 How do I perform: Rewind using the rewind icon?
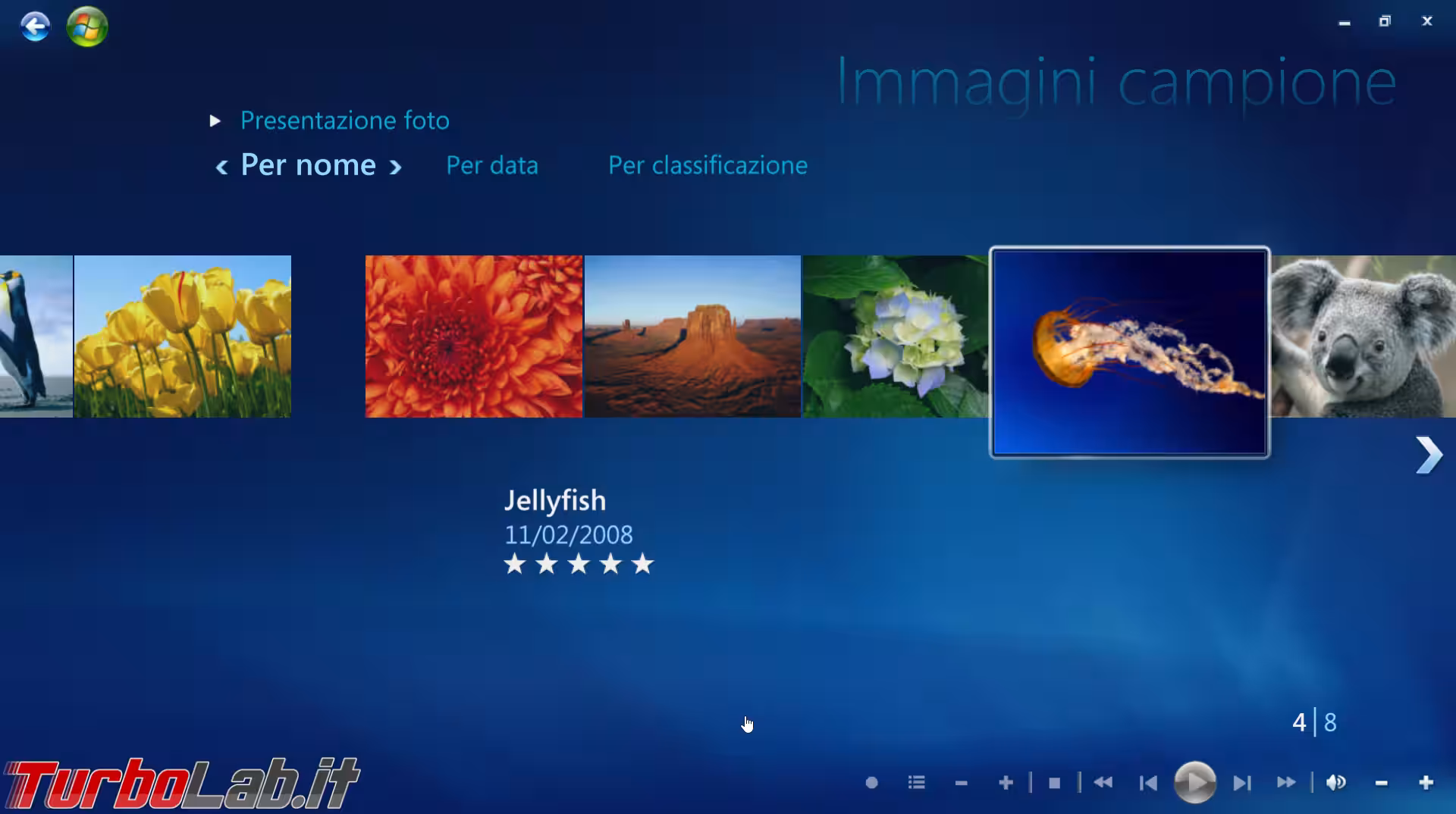[1102, 783]
